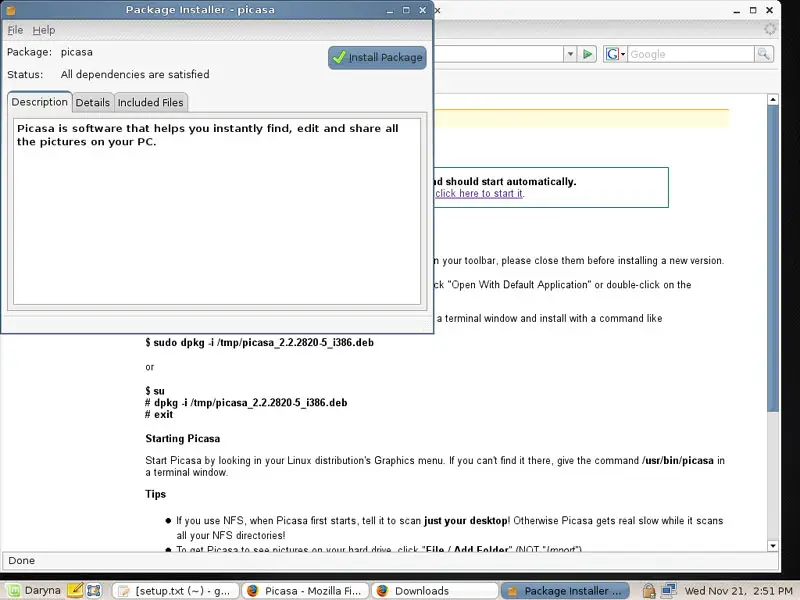The image size is (800, 600).
Task: Click the 'sudo dpkg -i' command line text
Action: click(260, 342)
